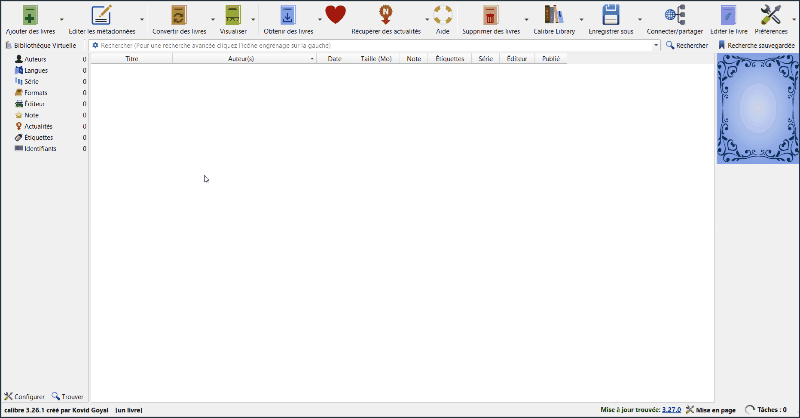
Task: Sort by Note column header
Action: click(x=414, y=59)
